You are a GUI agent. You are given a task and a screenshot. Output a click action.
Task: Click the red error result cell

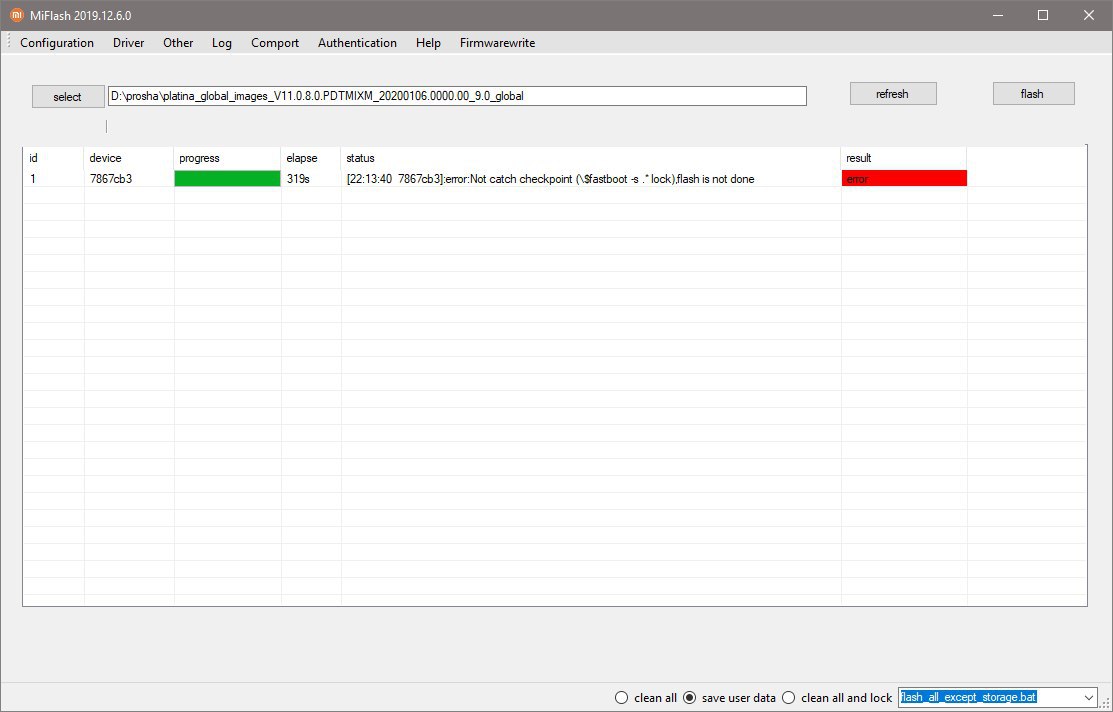[904, 179]
